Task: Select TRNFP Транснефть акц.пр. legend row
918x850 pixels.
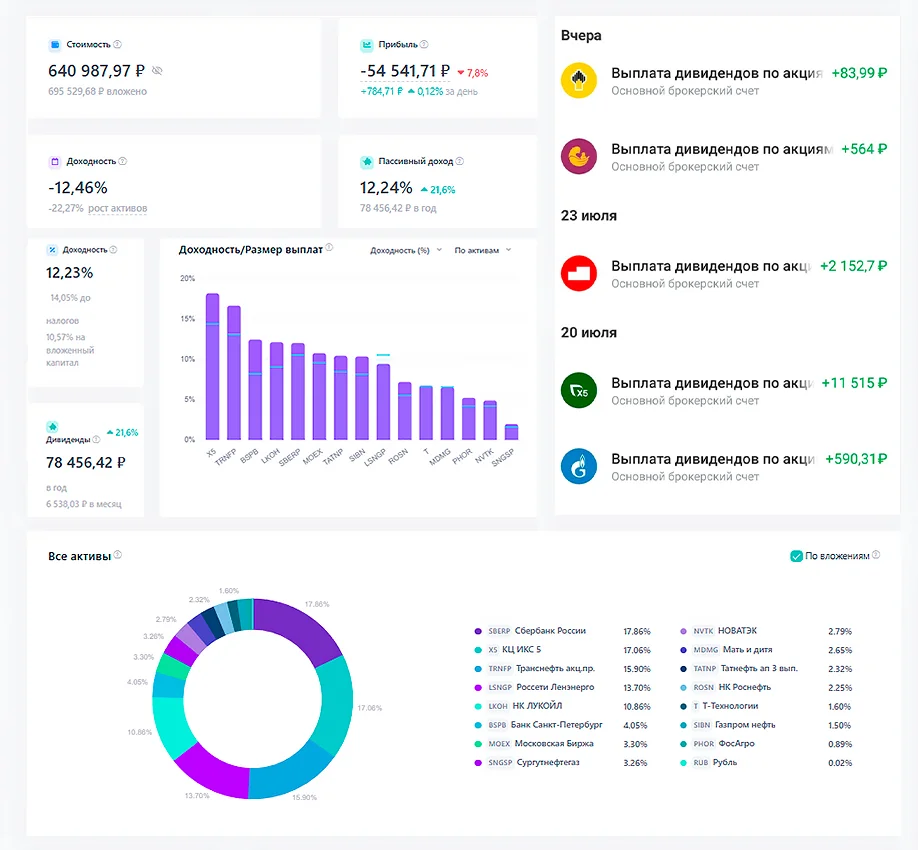Action: point(562,669)
